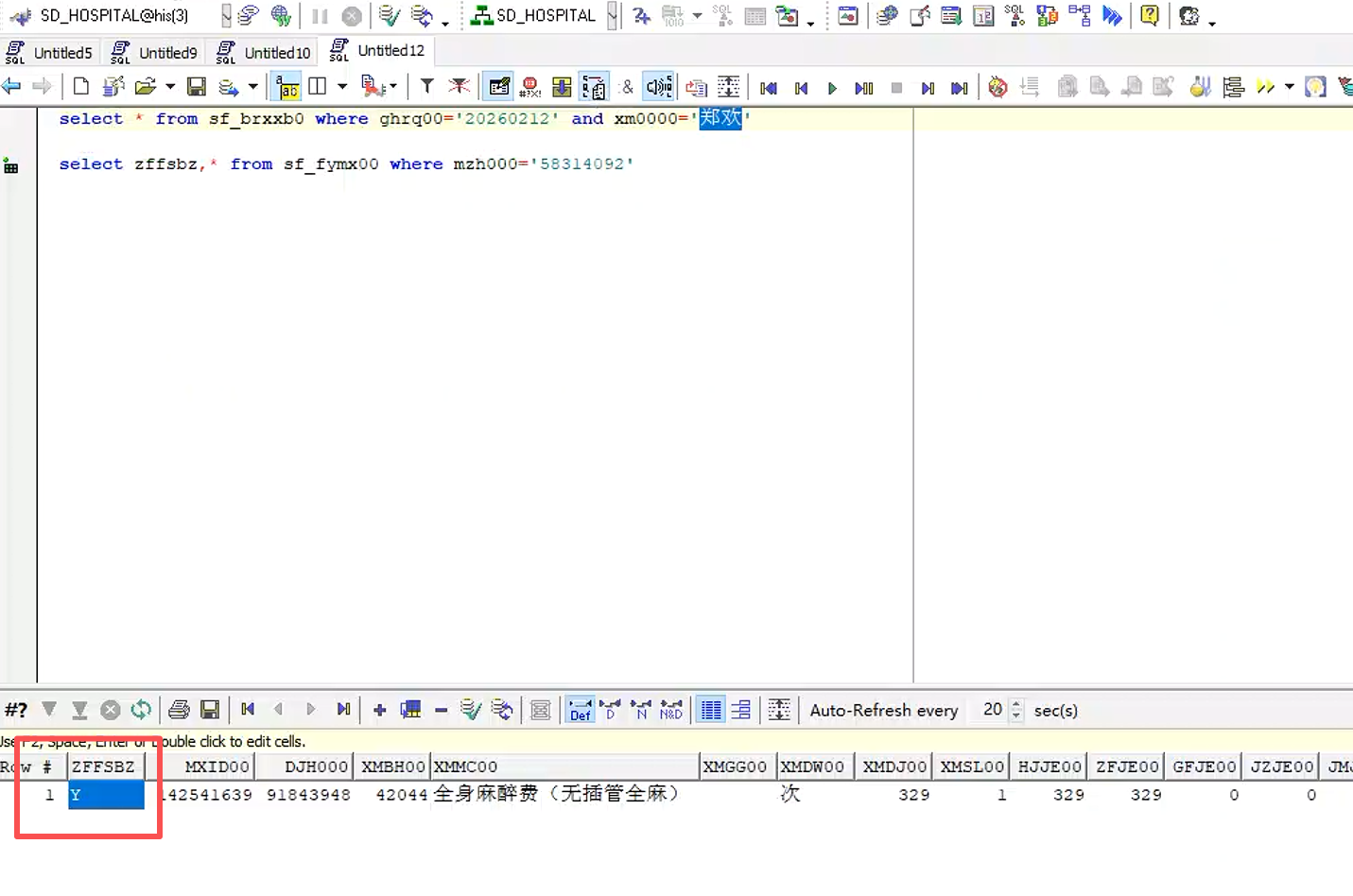Click the New document icon
The width and height of the screenshot is (1353, 896).
coord(81,87)
